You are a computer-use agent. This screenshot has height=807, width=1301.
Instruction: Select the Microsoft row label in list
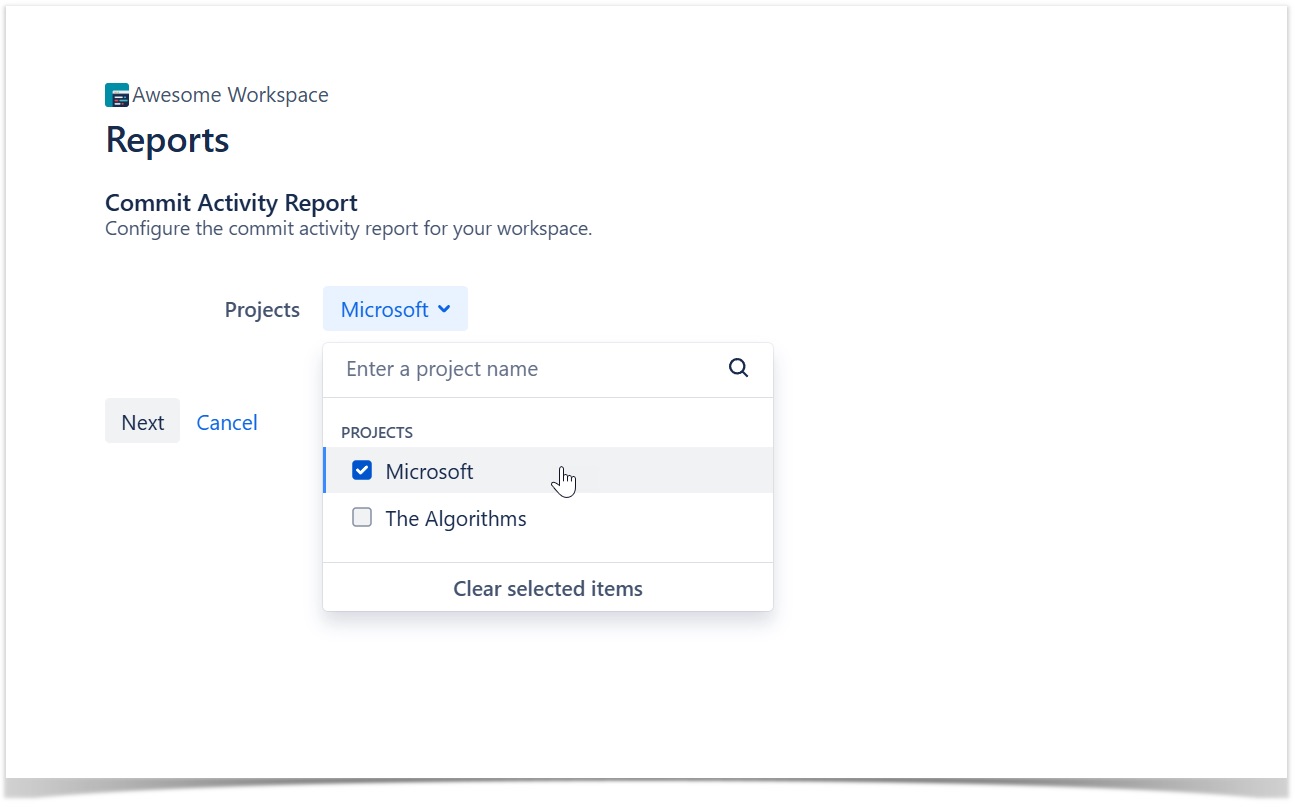(429, 471)
